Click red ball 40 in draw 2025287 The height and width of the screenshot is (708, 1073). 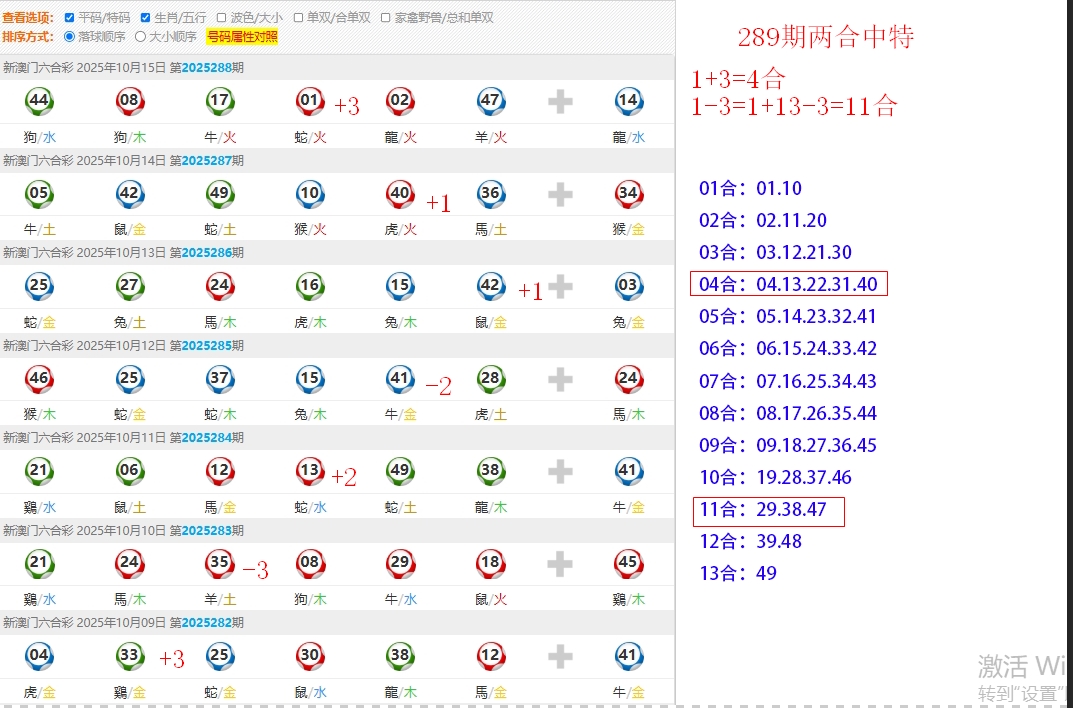[400, 193]
